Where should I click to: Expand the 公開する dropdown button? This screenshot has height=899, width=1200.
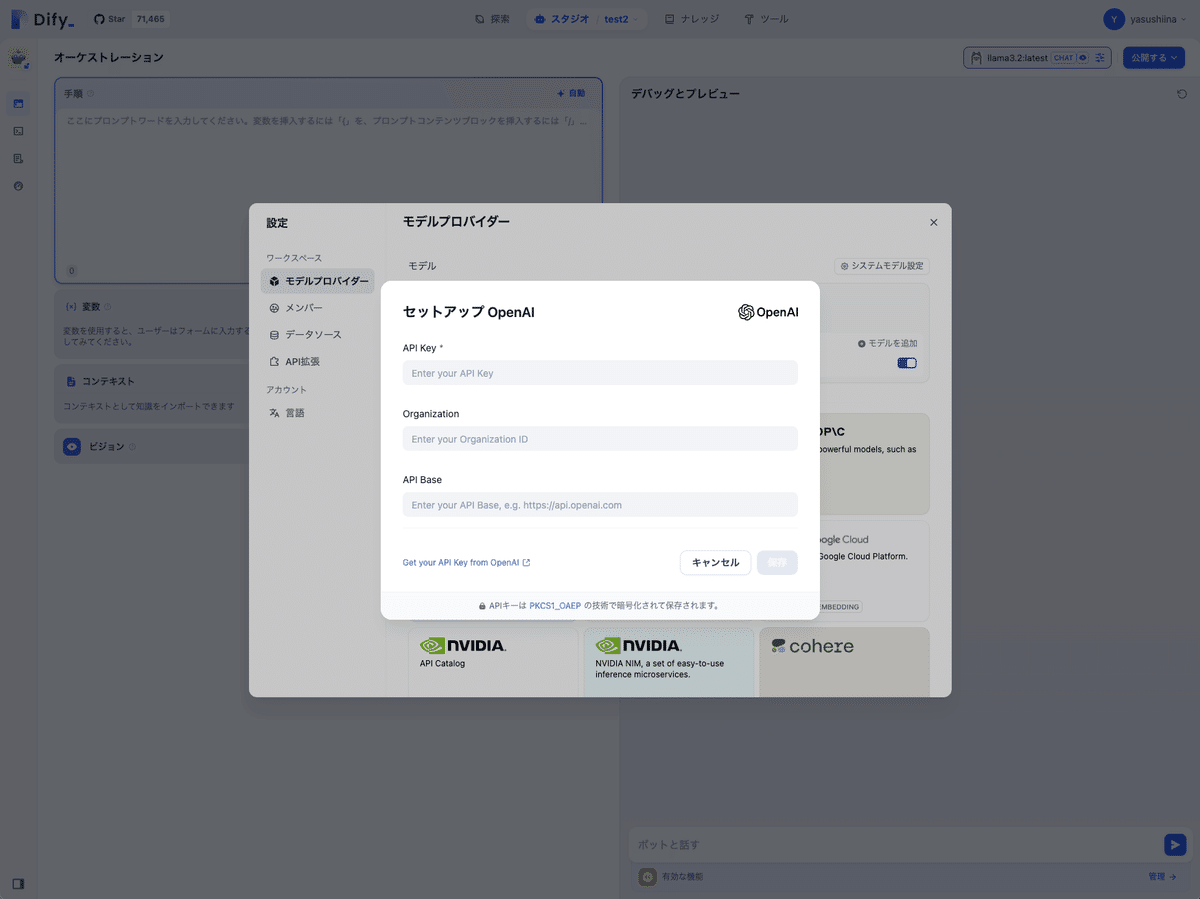point(1153,58)
